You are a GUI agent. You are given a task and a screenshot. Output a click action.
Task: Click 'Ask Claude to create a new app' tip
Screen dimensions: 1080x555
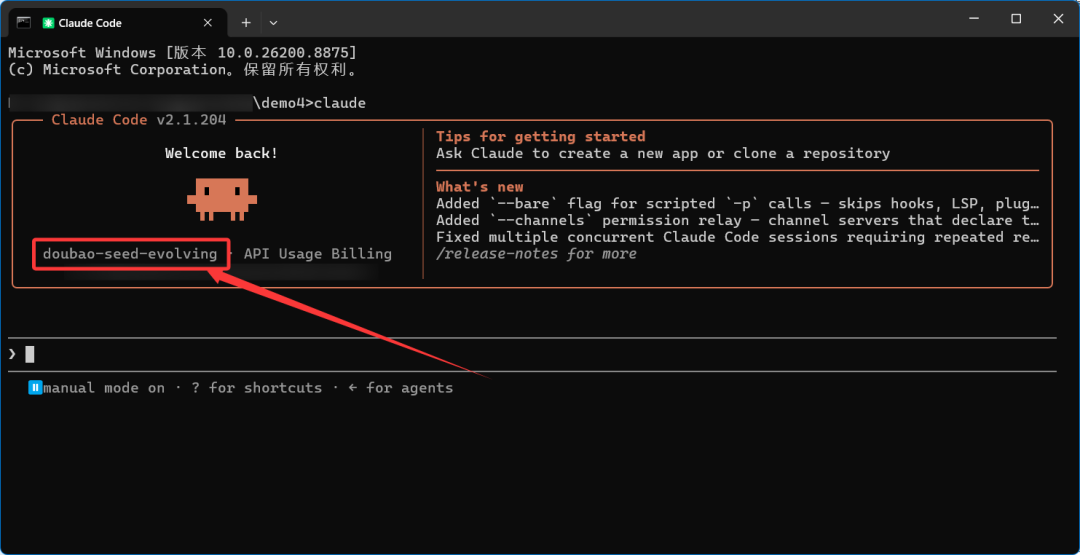663,154
